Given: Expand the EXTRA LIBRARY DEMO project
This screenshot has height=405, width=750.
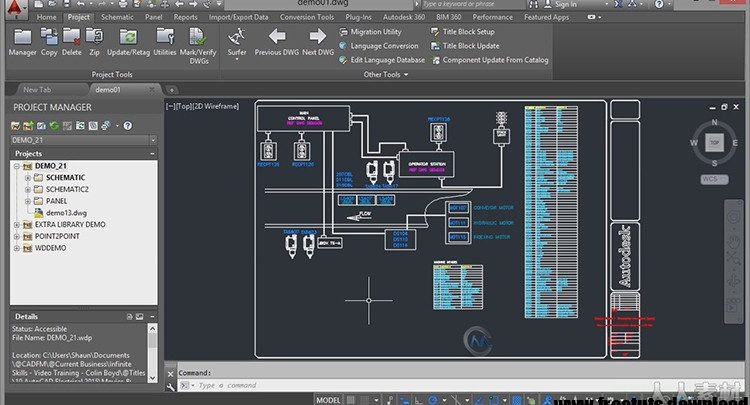Looking at the screenshot, I should coord(17,225).
